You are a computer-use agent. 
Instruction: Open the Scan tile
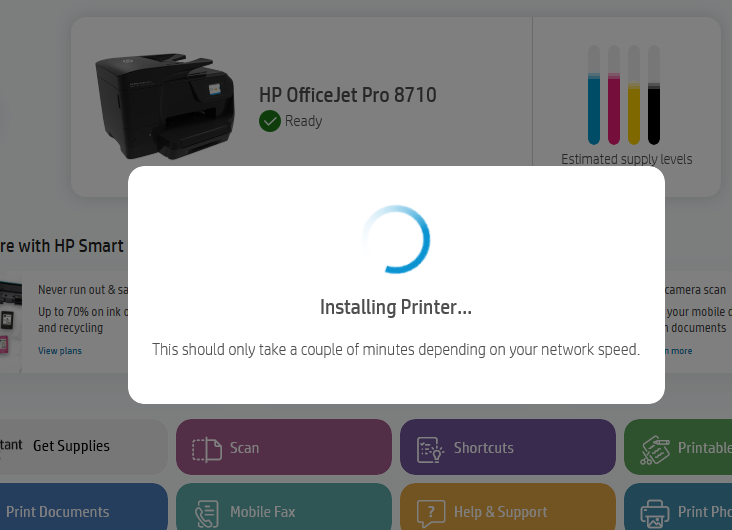(284, 447)
